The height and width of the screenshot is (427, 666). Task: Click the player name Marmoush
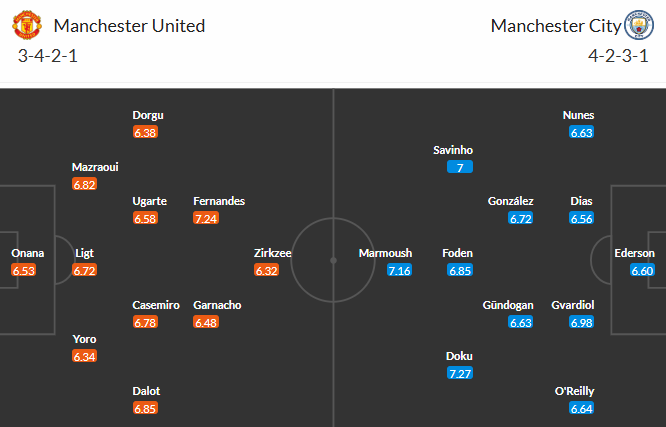(x=386, y=253)
